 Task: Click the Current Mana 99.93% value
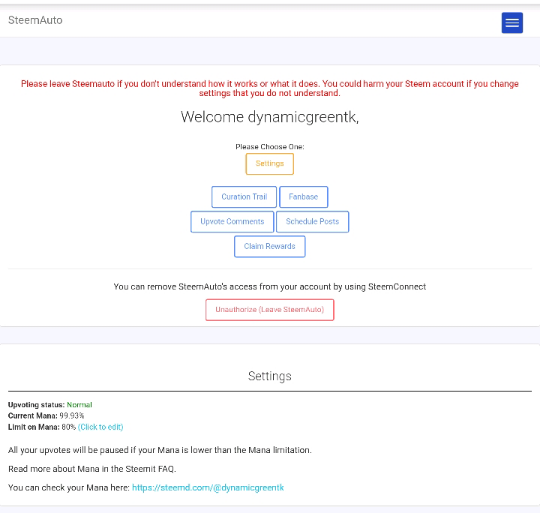click(x=72, y=416)
